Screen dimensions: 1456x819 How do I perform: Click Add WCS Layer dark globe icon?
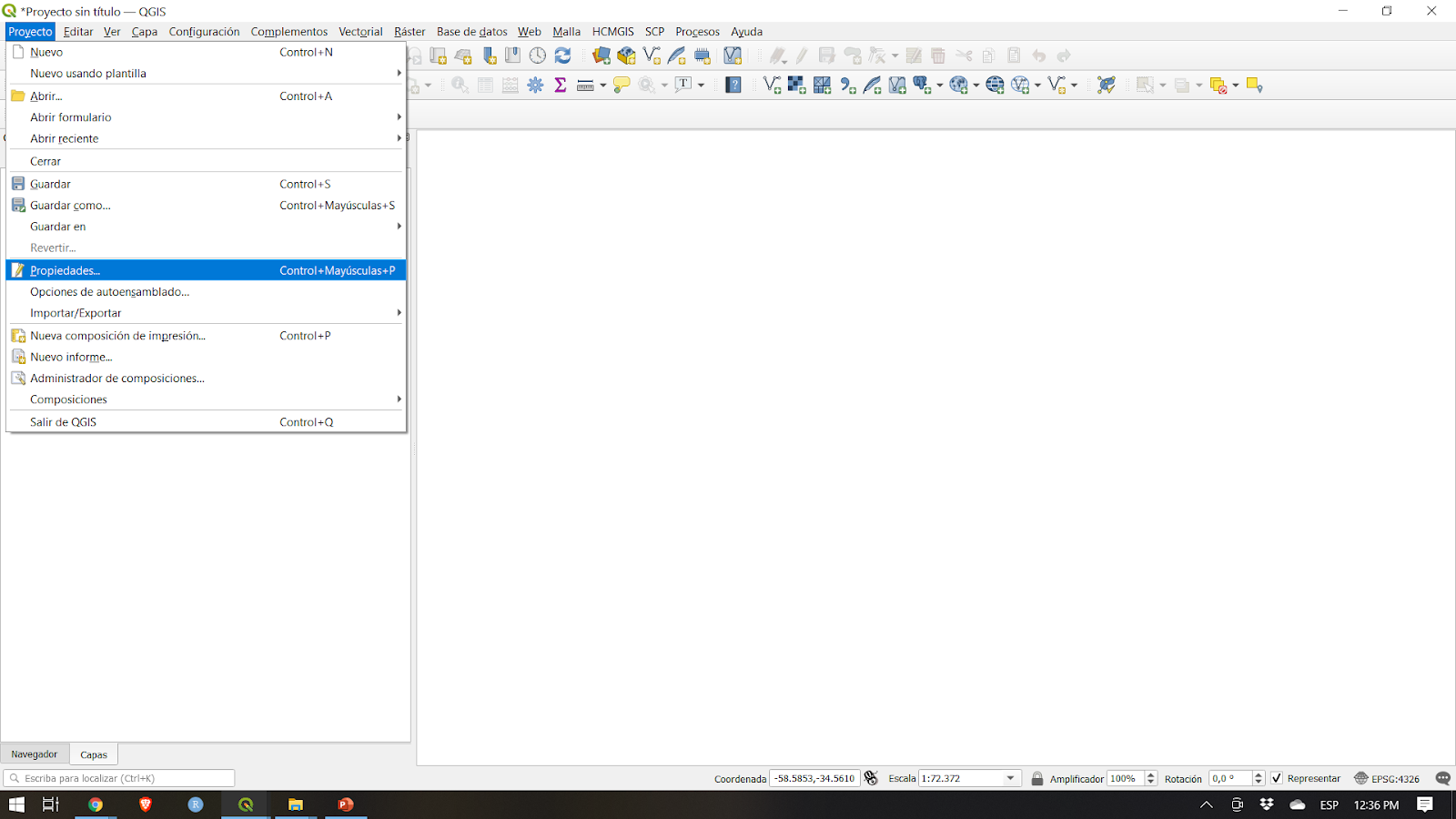pos(995,85)
